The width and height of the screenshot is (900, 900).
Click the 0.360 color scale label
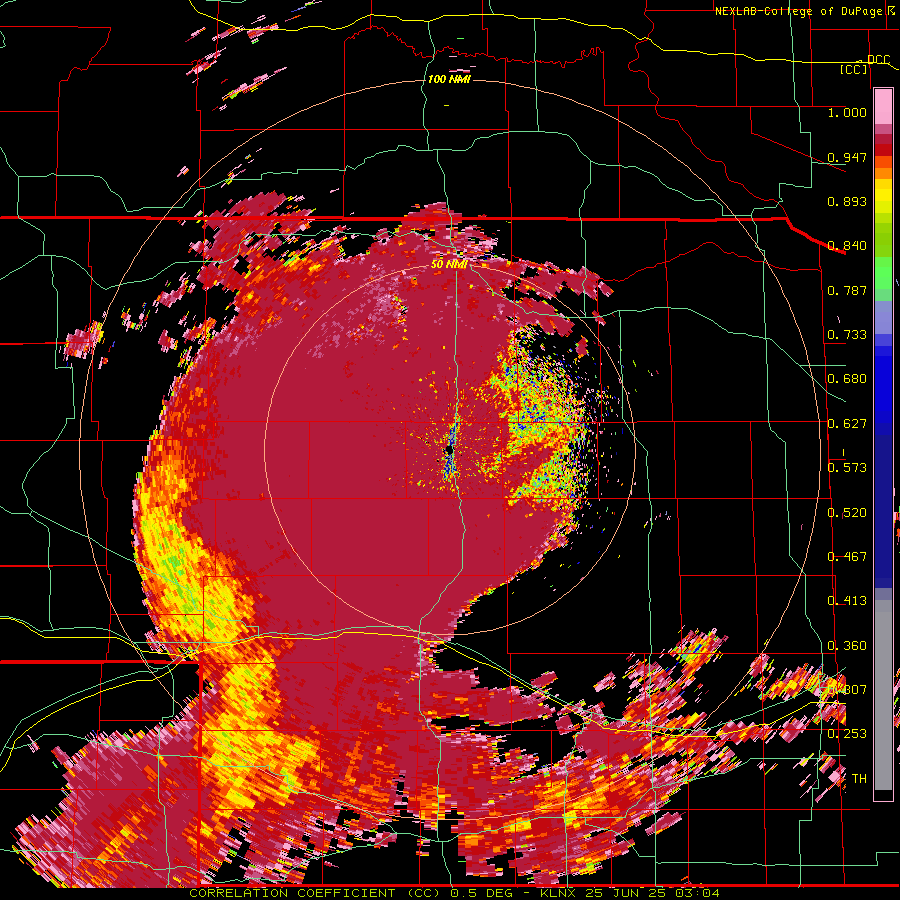[847, 646]
